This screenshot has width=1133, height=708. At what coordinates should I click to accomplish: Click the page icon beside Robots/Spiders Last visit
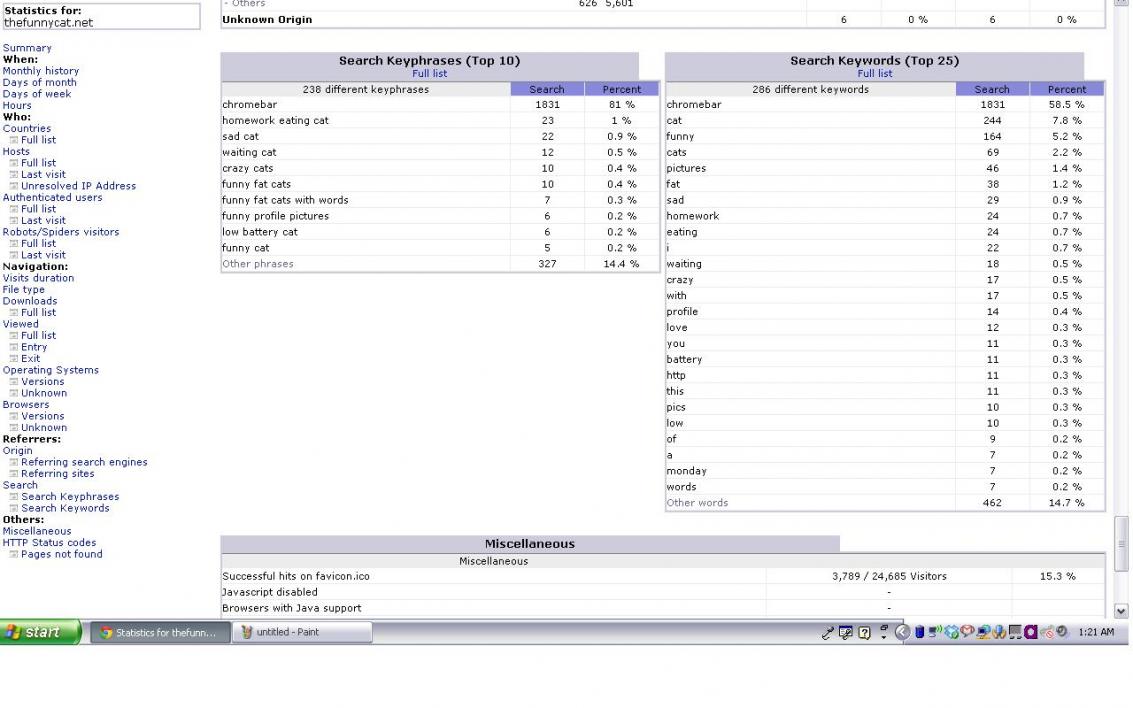click(14, 256)
